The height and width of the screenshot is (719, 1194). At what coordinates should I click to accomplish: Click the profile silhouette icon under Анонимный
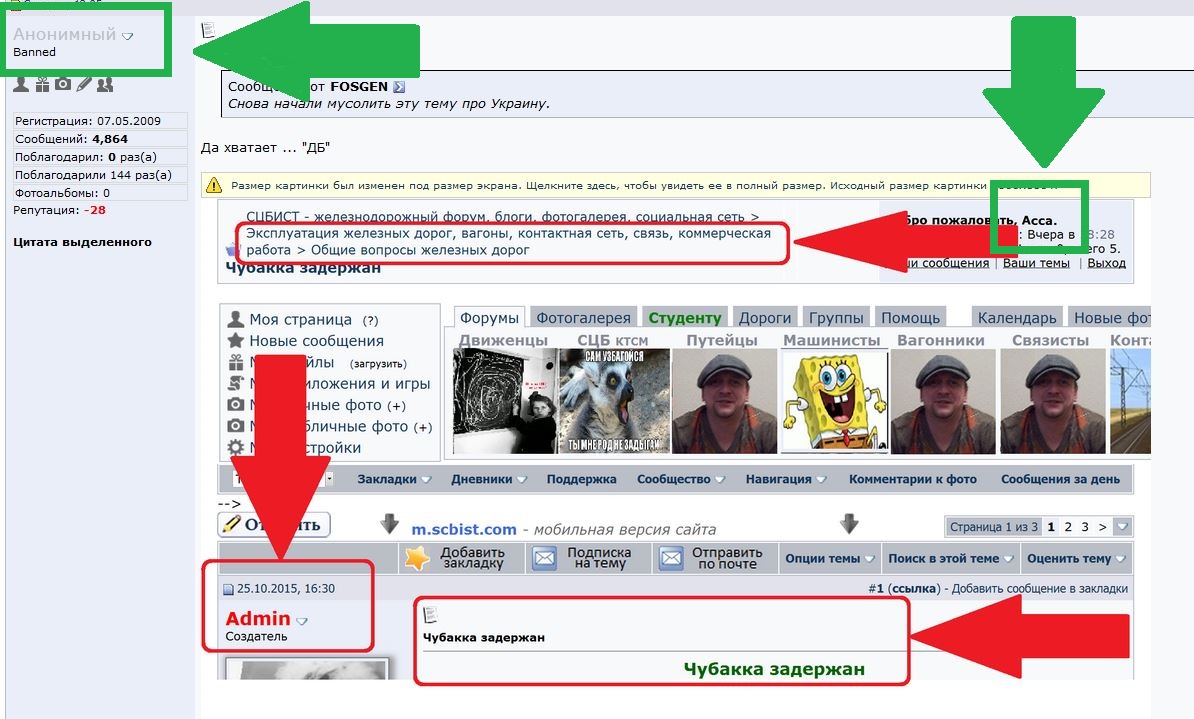pyautogui.click(x=21, y=85)
